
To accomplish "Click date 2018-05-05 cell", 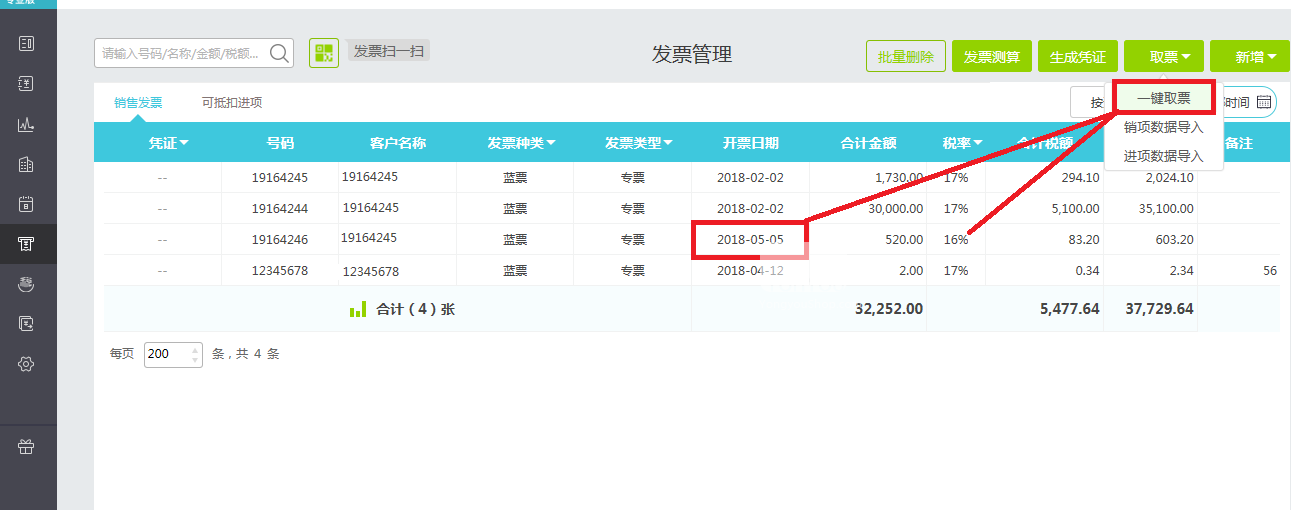I will click(750, 240).
